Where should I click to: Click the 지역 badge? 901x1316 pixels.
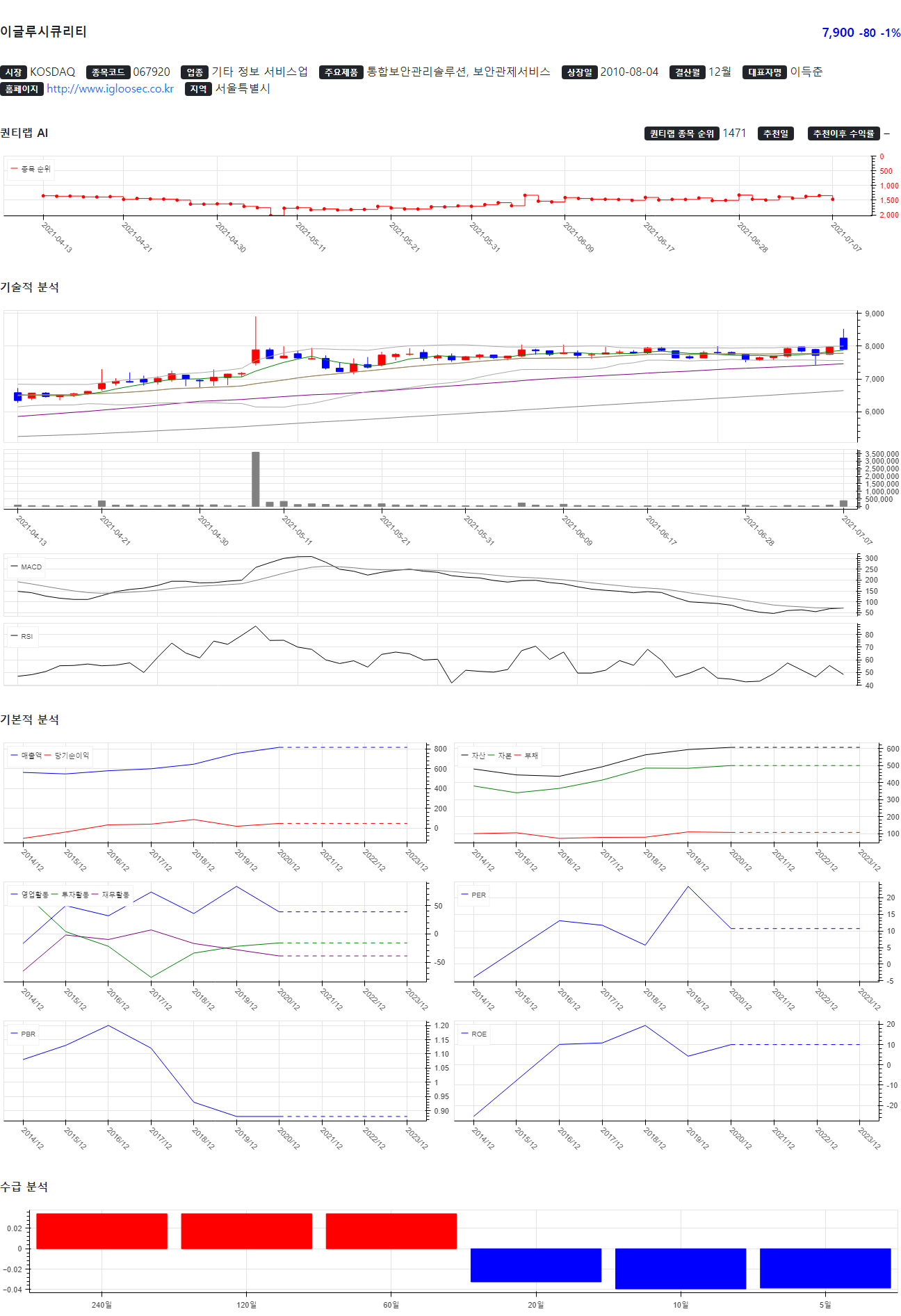198,89
